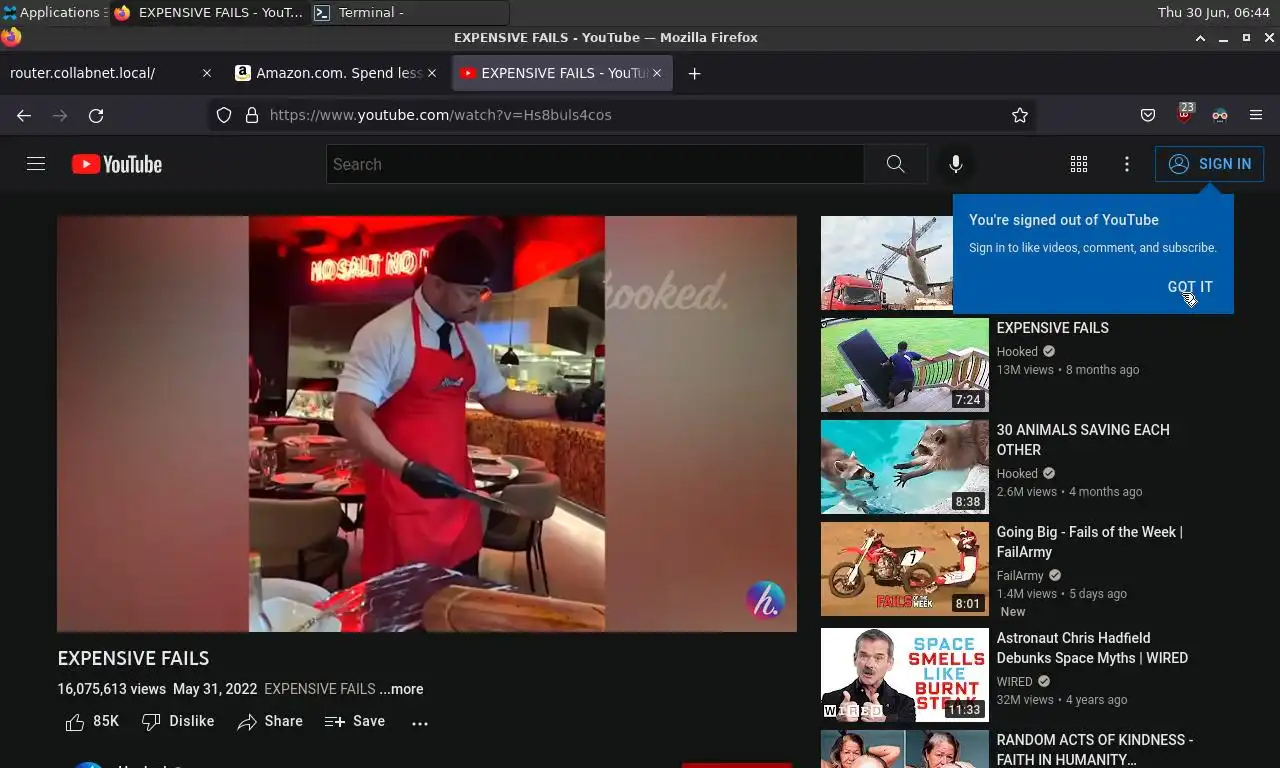Dismiss the popup with GOT IT
Image resolution: width=1280 pixels, height=768 pixels.
pos(1190,287)
